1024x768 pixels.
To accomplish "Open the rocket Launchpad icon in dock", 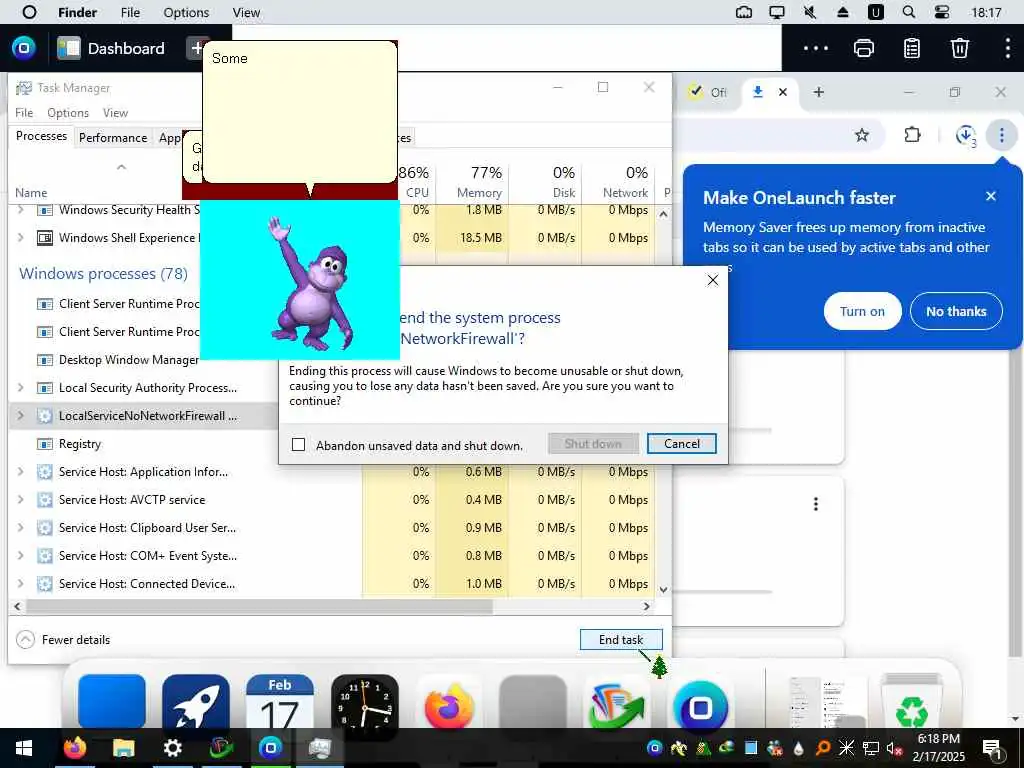I will click(x=195, y=702).
